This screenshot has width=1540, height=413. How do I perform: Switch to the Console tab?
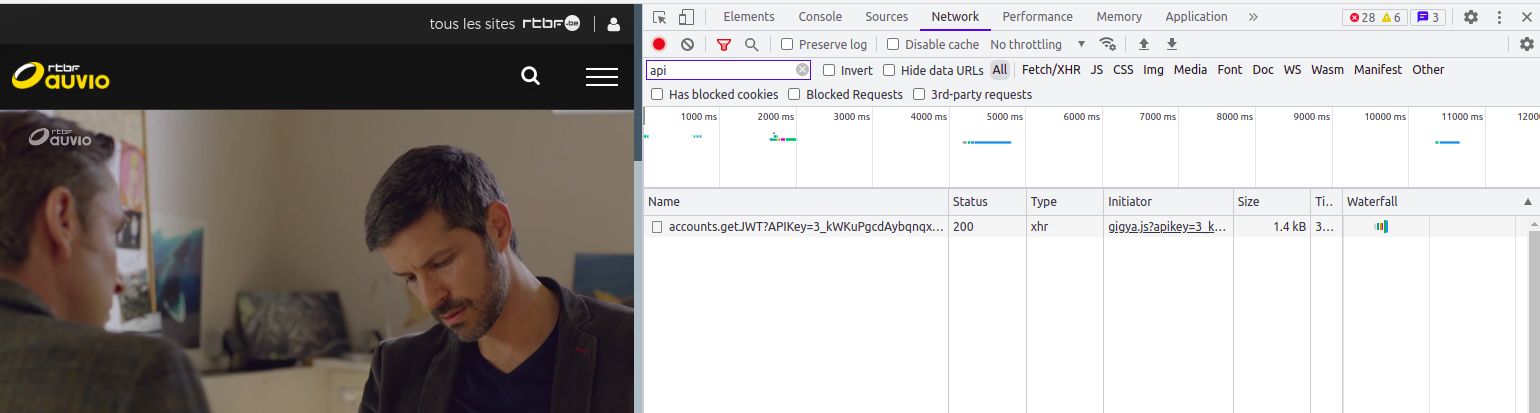click(x=820, y=17)
